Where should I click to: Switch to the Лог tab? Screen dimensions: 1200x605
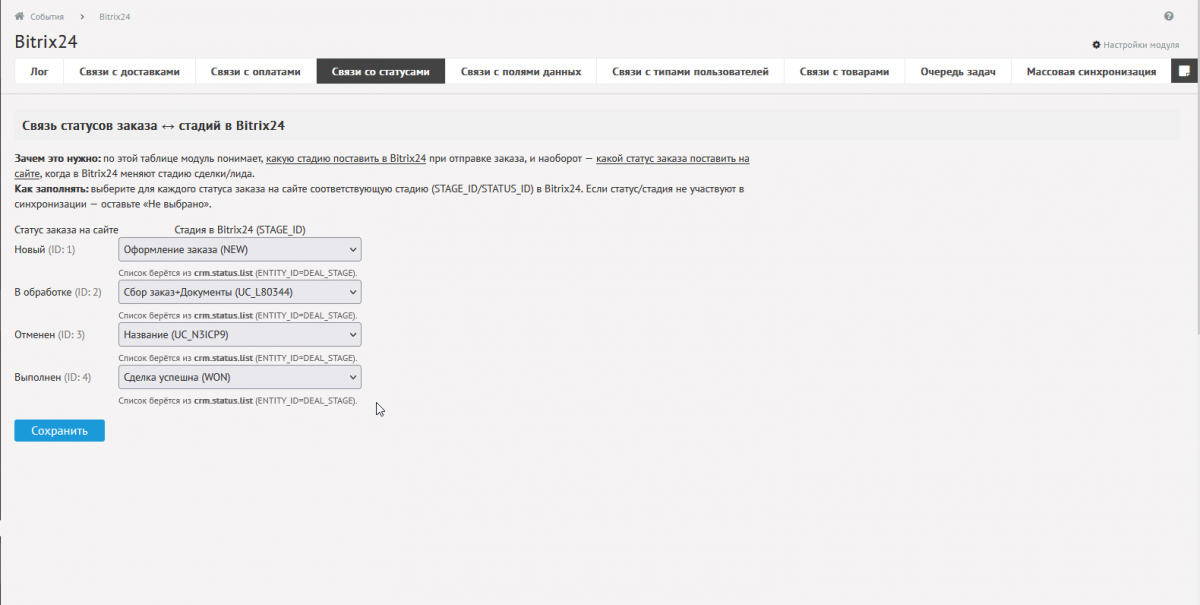[40, 72]
